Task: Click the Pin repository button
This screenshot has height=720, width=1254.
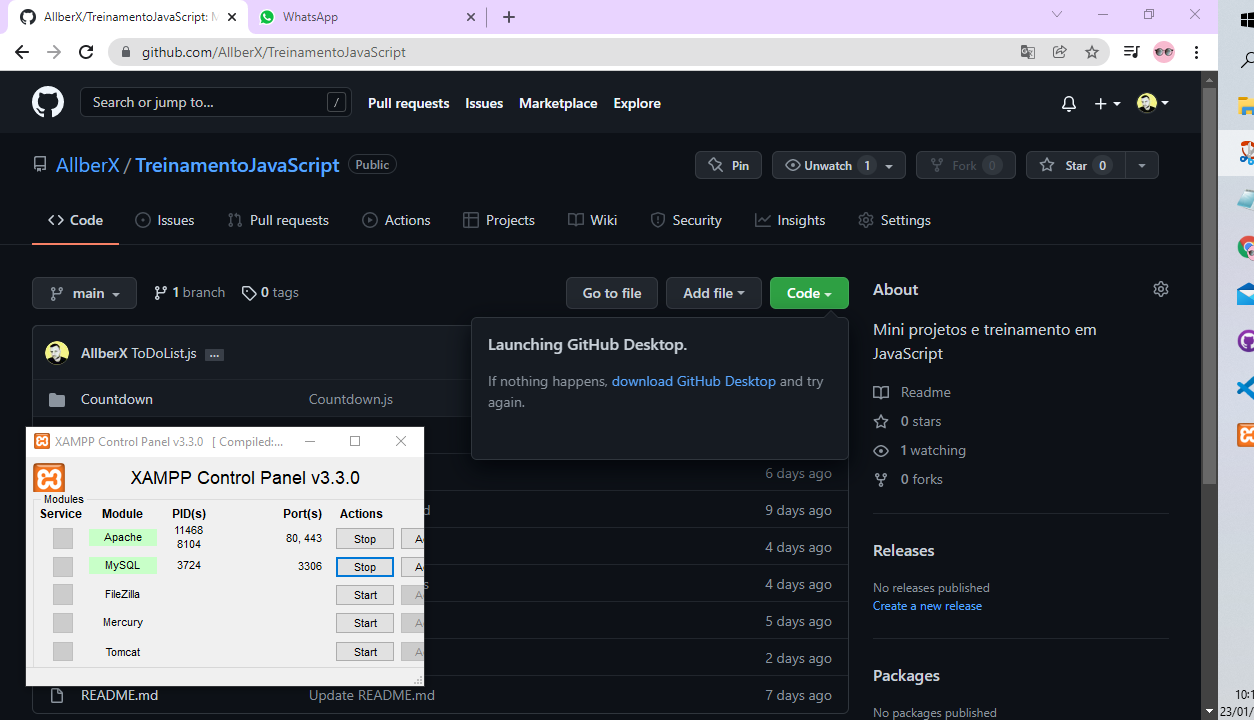Action: point(728,165)
